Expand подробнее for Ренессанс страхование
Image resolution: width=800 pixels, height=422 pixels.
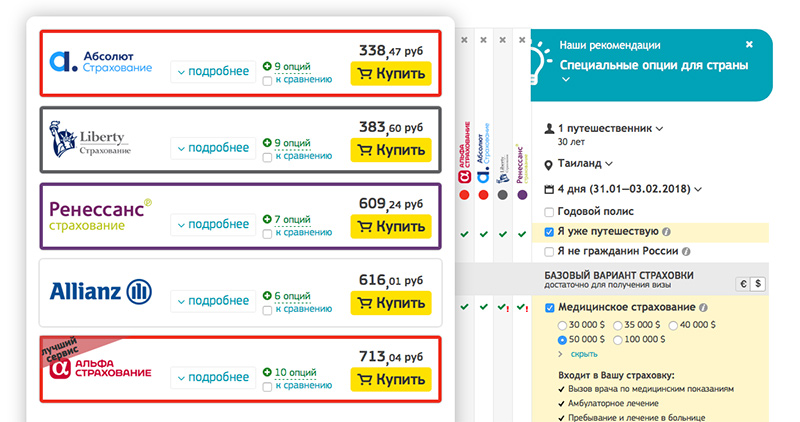[x=213, y=225]
